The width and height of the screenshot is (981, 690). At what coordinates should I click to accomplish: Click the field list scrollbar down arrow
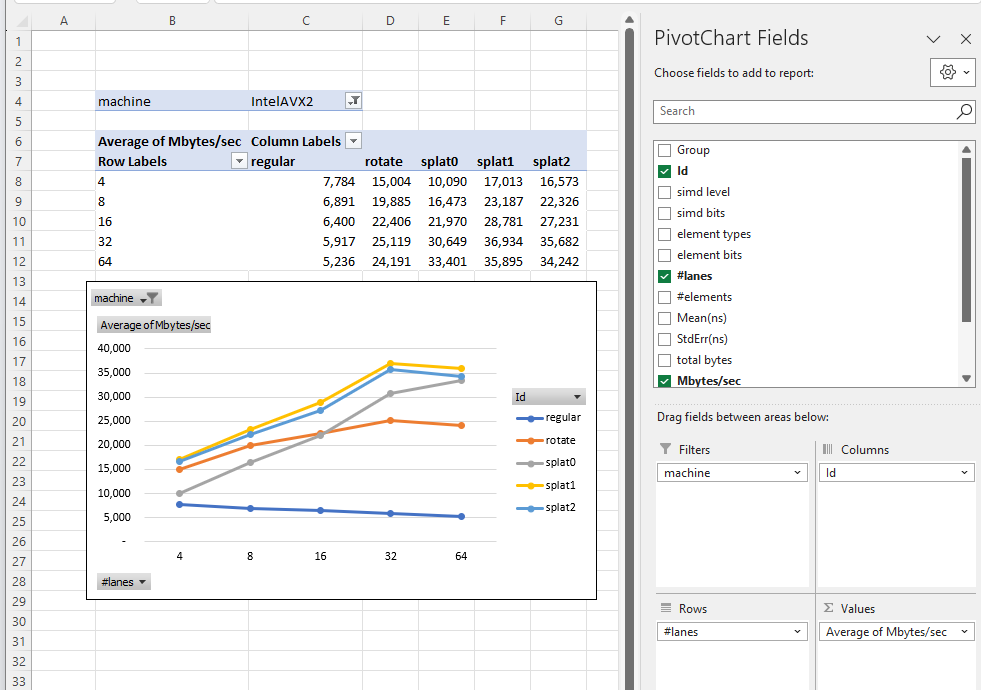(966, 379)
